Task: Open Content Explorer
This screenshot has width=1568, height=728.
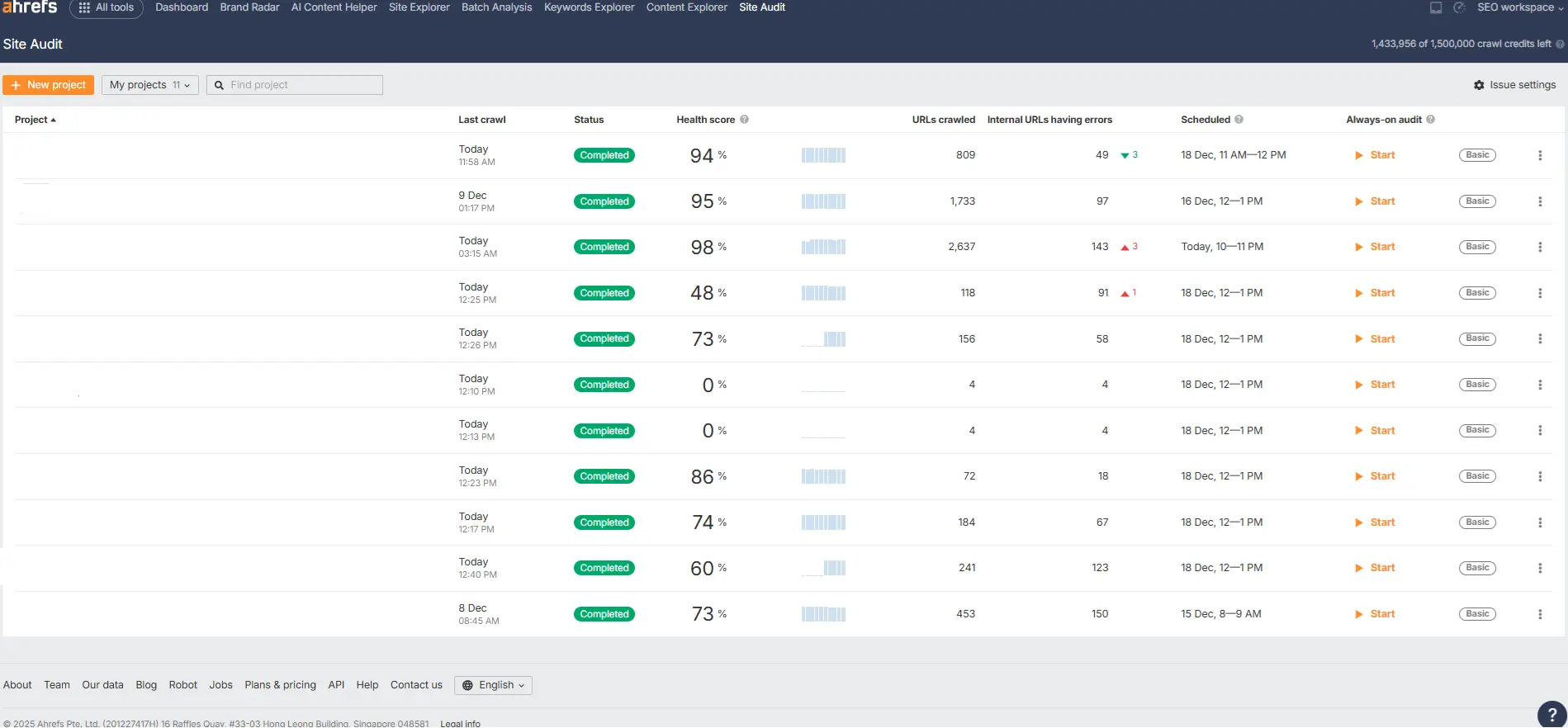Action: tap(687, 7)
